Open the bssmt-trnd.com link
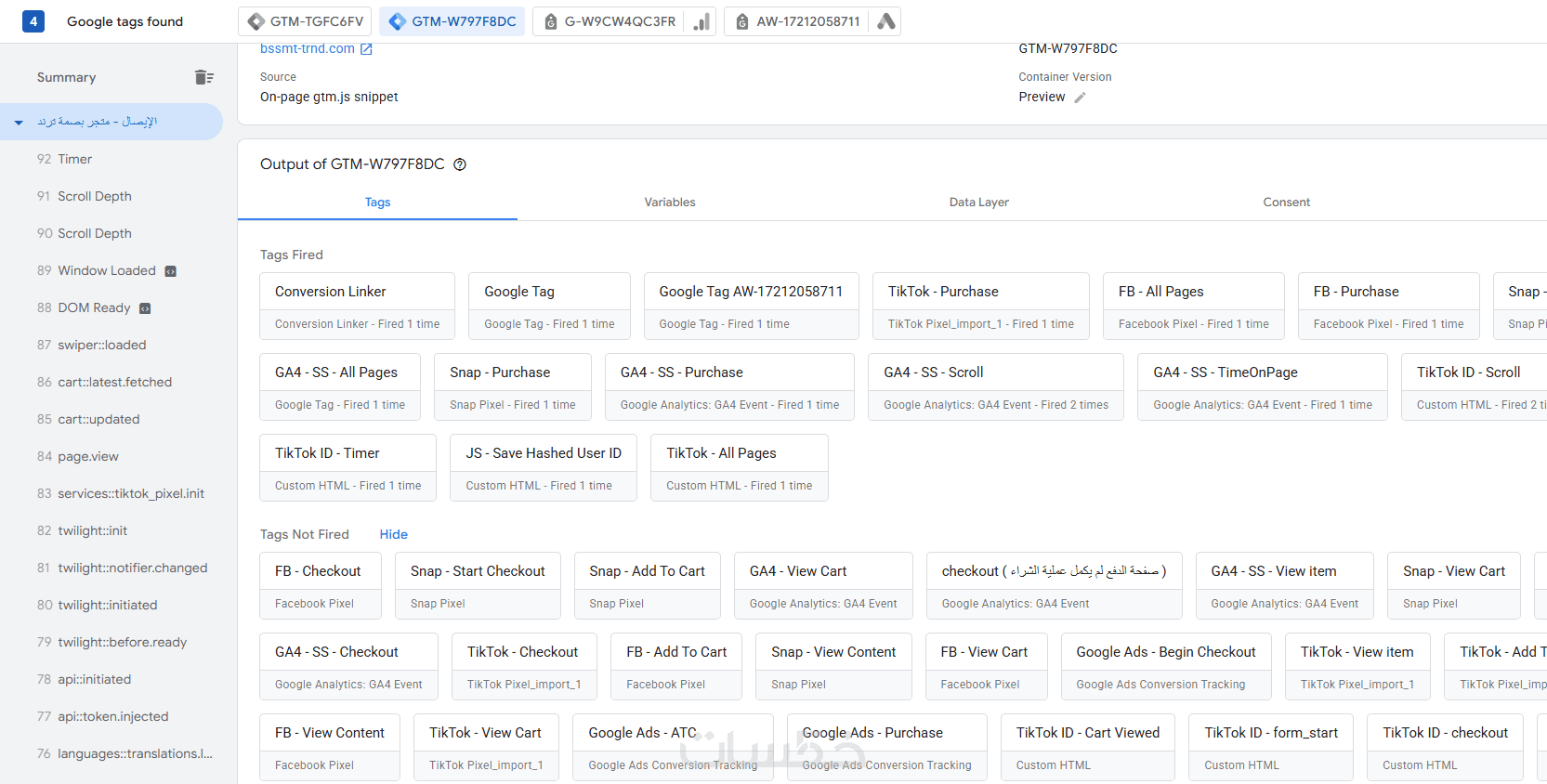This screenshot has width=1547, height=784. click(x=307, y=49)
